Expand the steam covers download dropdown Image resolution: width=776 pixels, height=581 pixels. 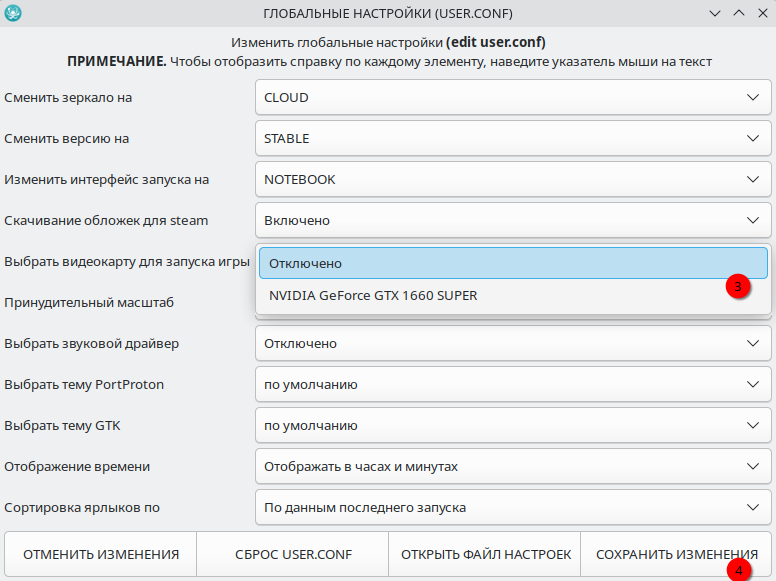pyautogui.click(x=513, y=221)
